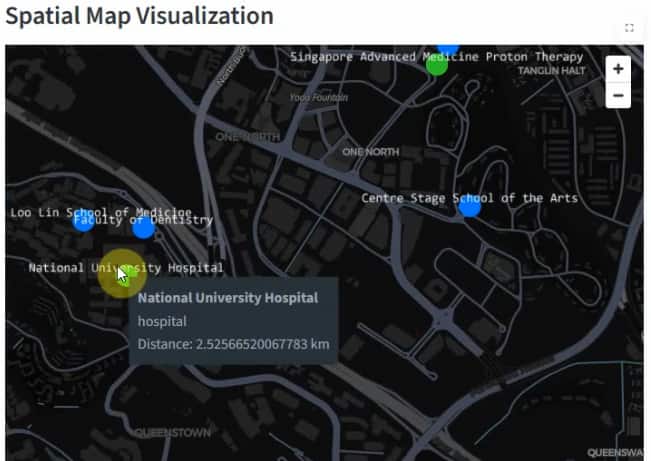This screenshot has width=651, height=461.
Task: Open fullscreen view of the map
Action: 629,28
